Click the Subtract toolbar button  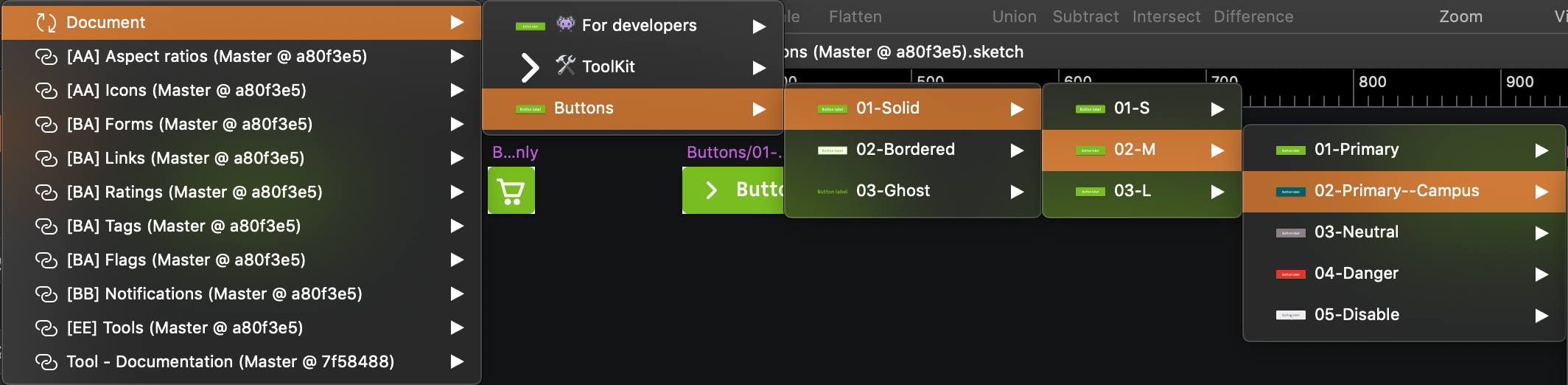pyautogui.click(x=1085, y=16)
